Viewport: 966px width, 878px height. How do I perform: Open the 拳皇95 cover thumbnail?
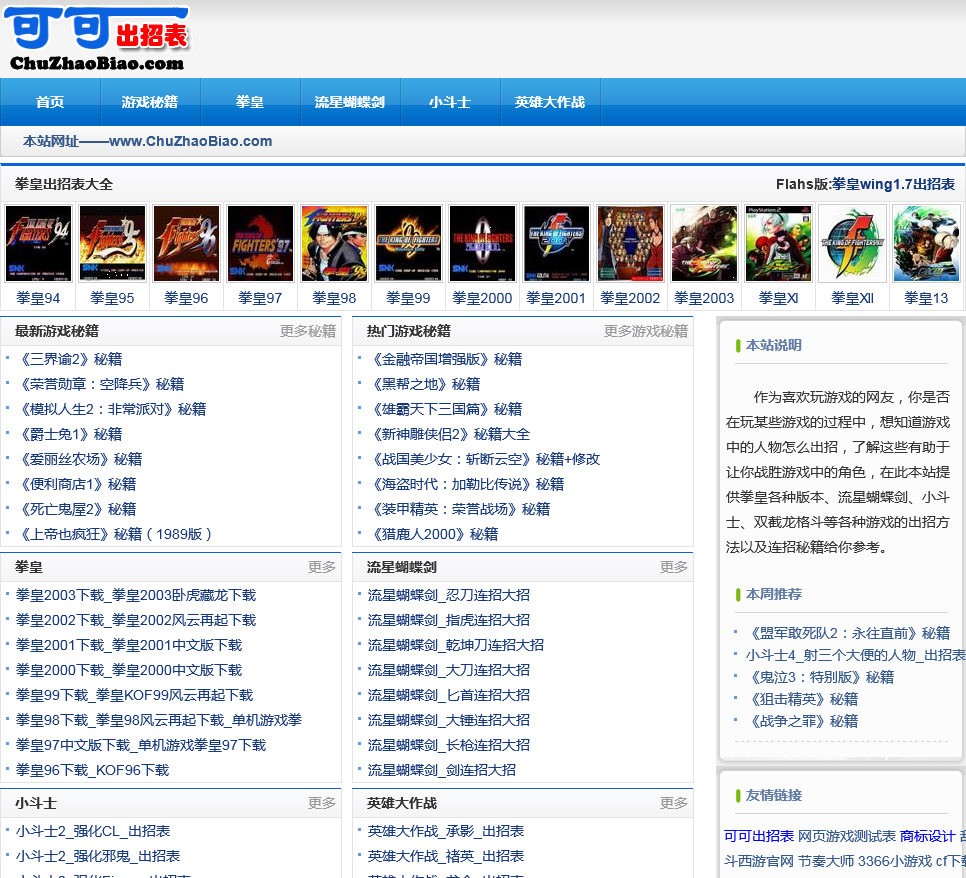coord(112,244)
